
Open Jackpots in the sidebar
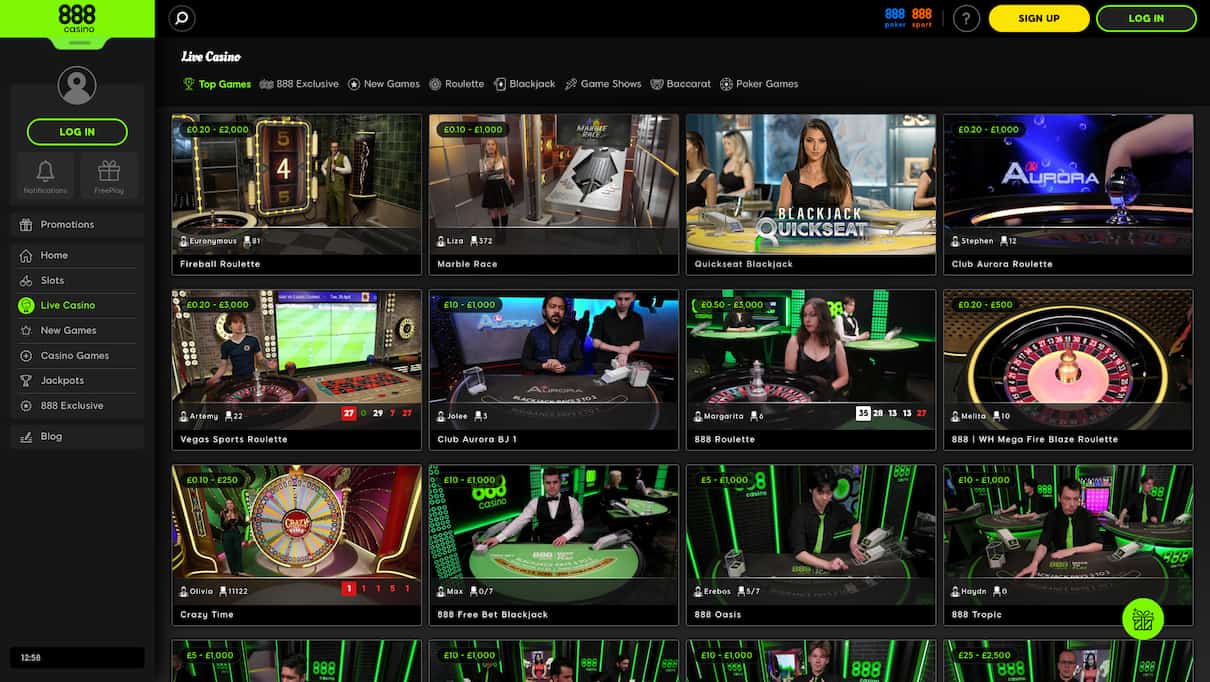point(77,381)
